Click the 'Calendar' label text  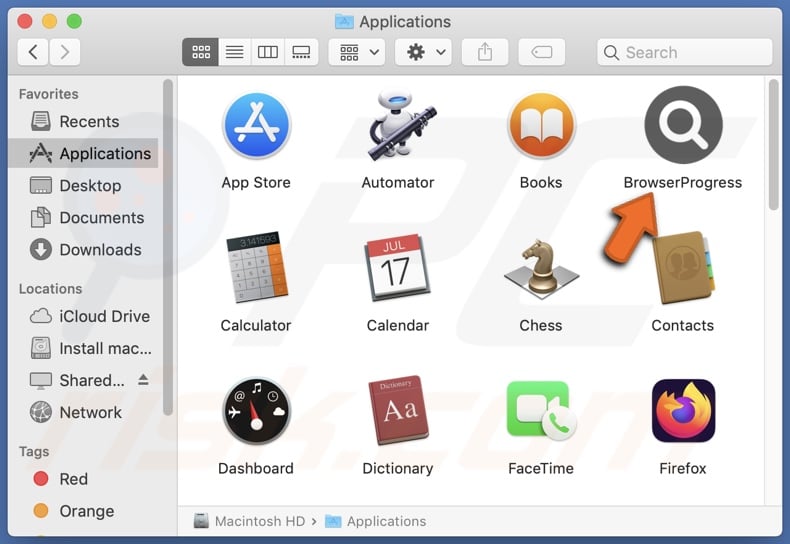398,325
